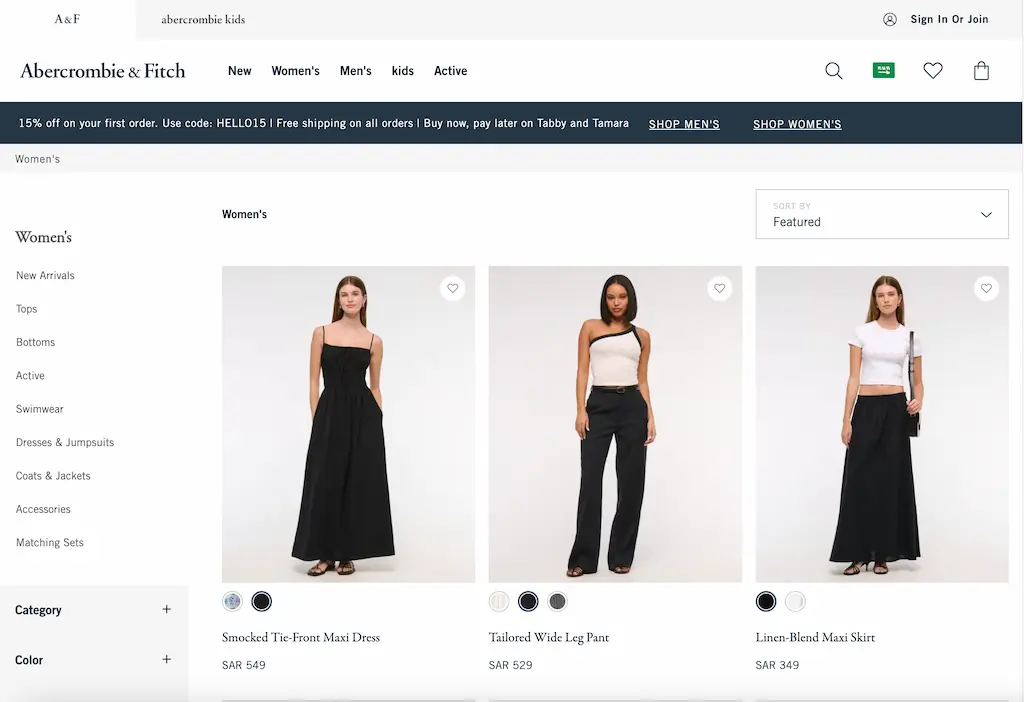The image size is (1024, 702).
Task: Select the blue floral swatch for maxi dress
Action: point(232,601)
